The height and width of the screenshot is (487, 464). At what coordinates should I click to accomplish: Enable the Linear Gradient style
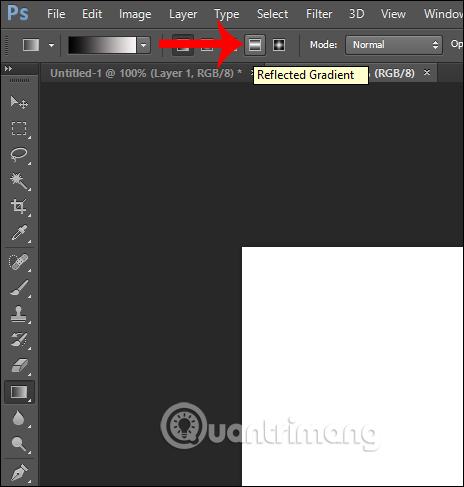tap(183, 45)
